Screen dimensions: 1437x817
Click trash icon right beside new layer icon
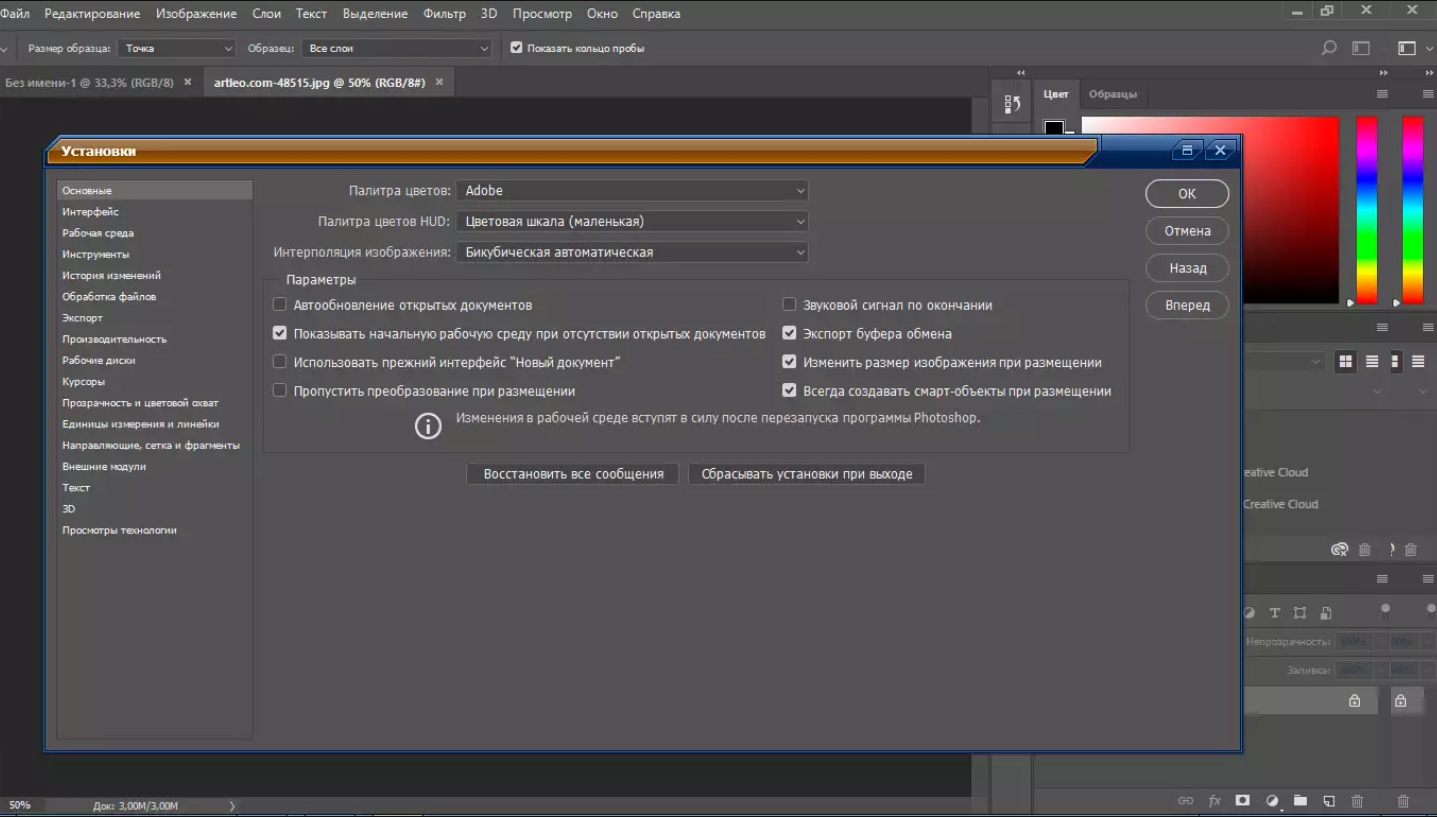point(1357,801)
